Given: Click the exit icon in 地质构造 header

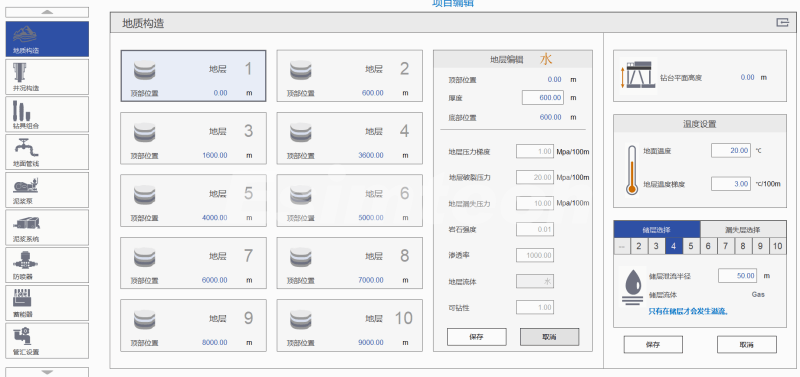Looking at the screenshot, I should 782,22.
